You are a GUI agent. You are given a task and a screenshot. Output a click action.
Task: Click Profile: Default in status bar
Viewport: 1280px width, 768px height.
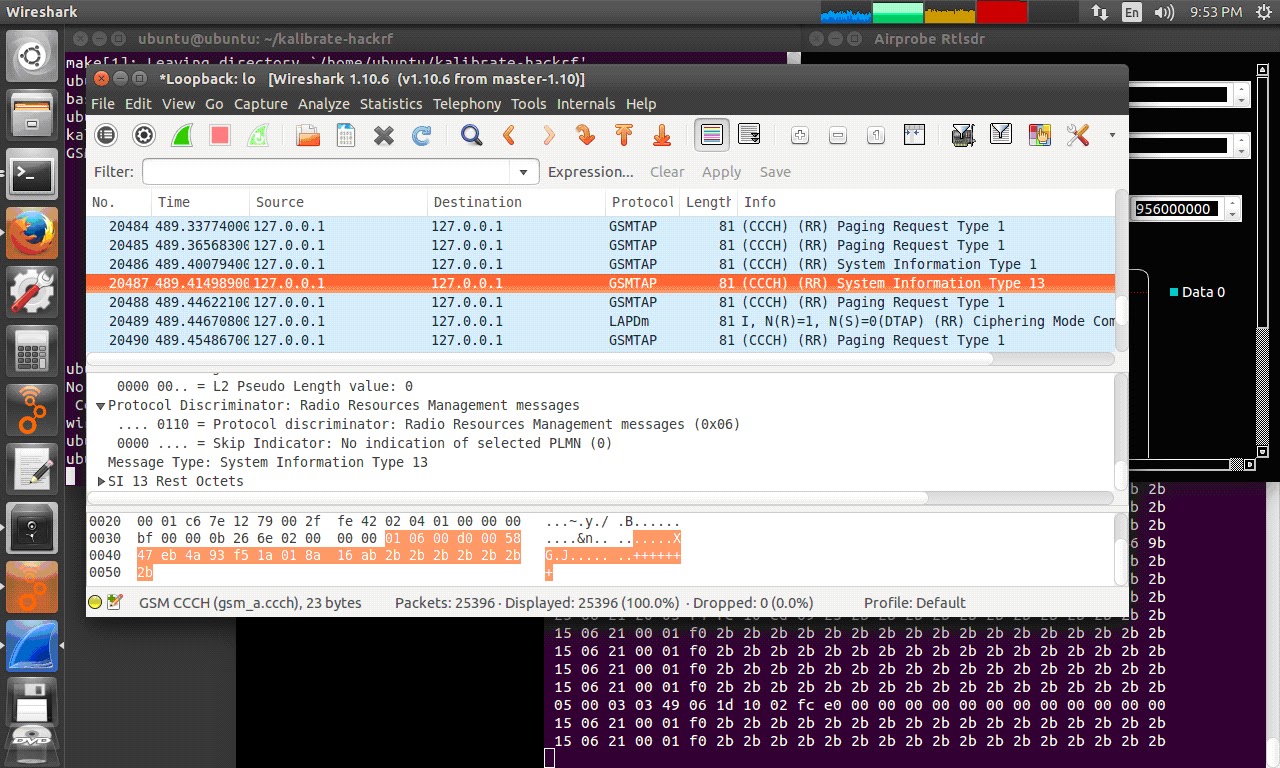[915, 603]
